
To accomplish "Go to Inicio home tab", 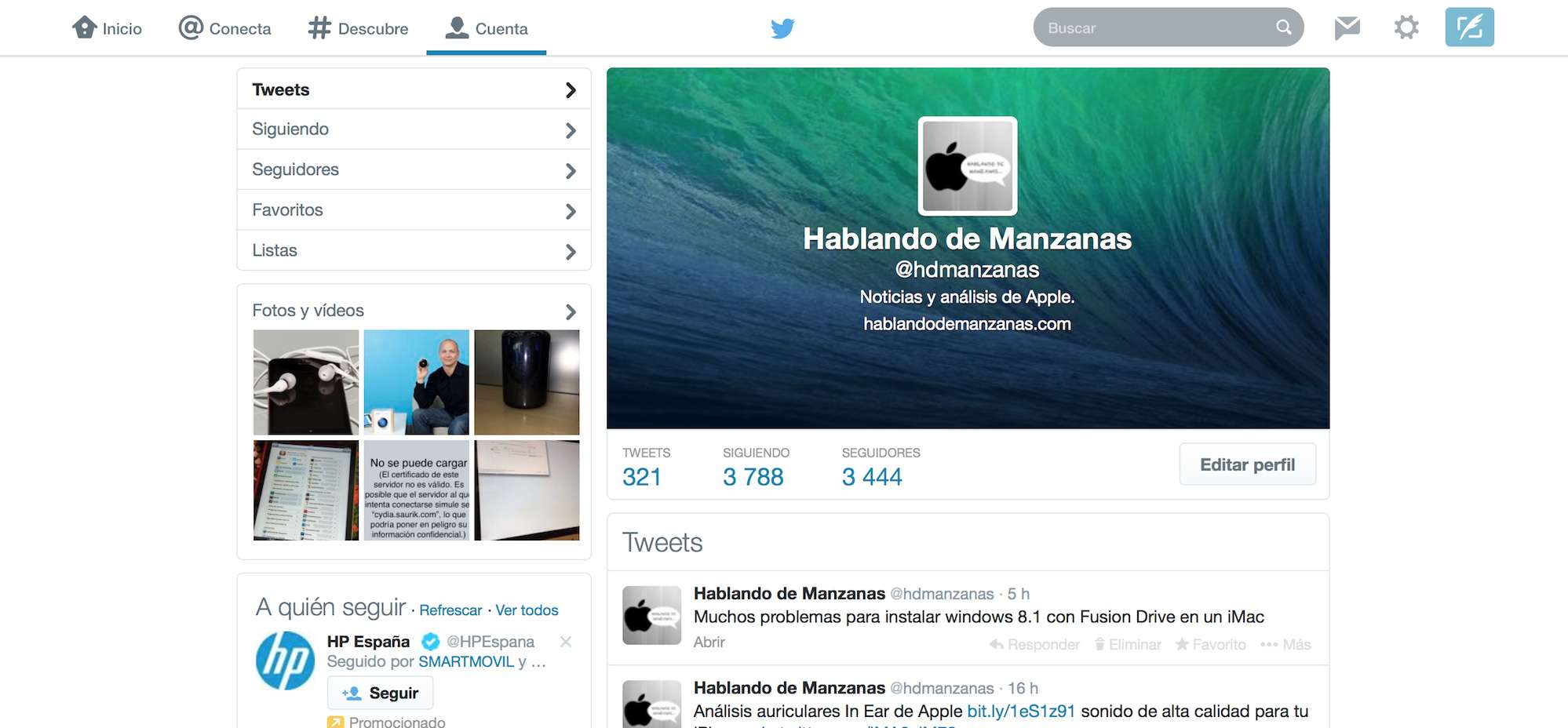I will (107, 28).
